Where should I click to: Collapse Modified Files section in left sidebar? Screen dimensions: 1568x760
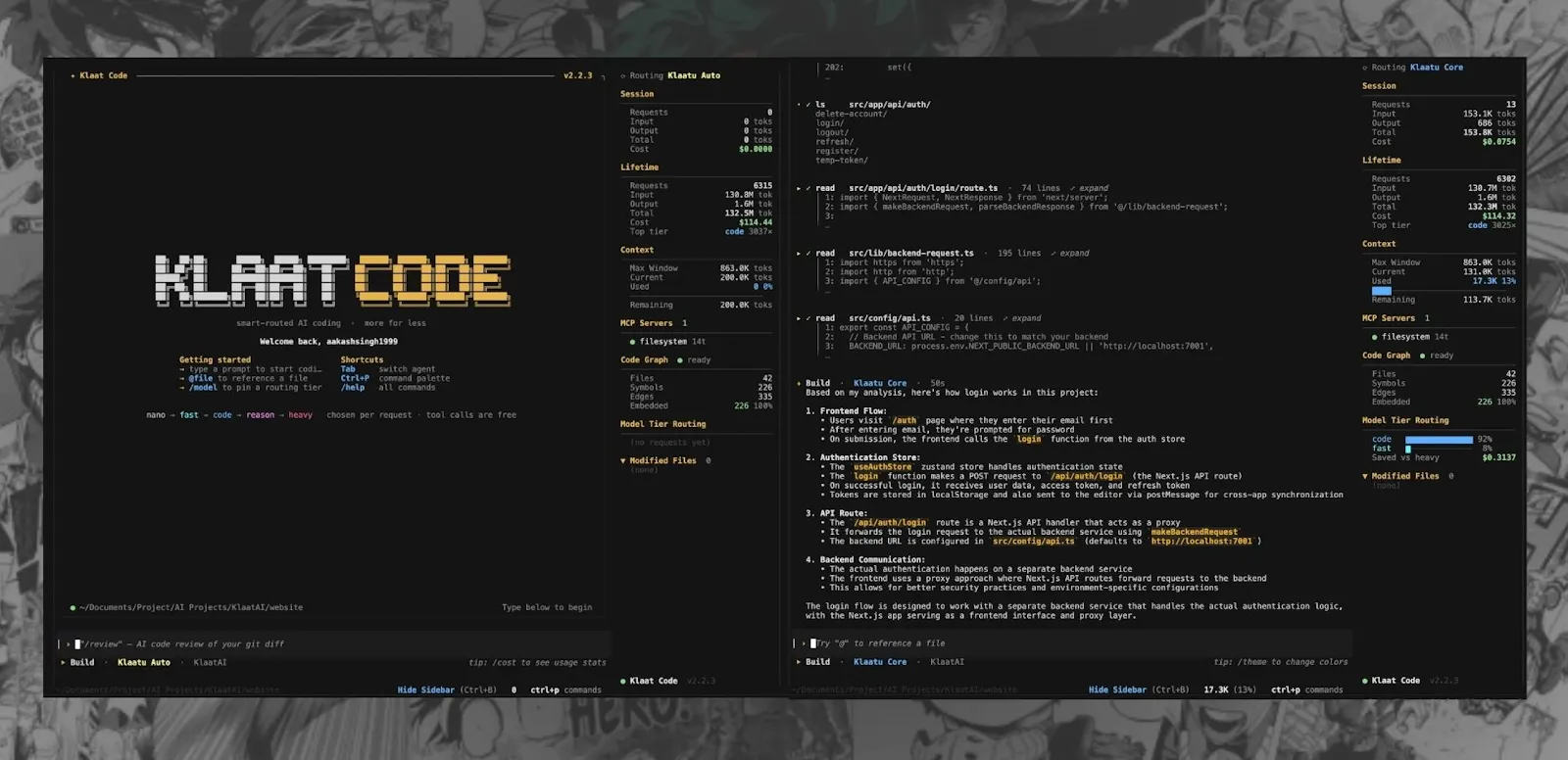(623, 460)
